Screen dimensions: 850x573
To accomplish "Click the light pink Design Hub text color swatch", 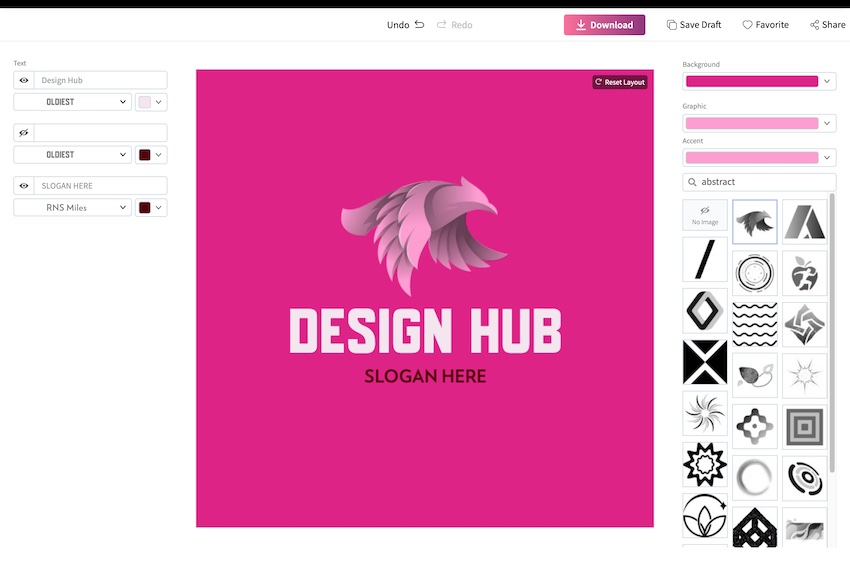I will pyautogui.click(x=145, y=102).
